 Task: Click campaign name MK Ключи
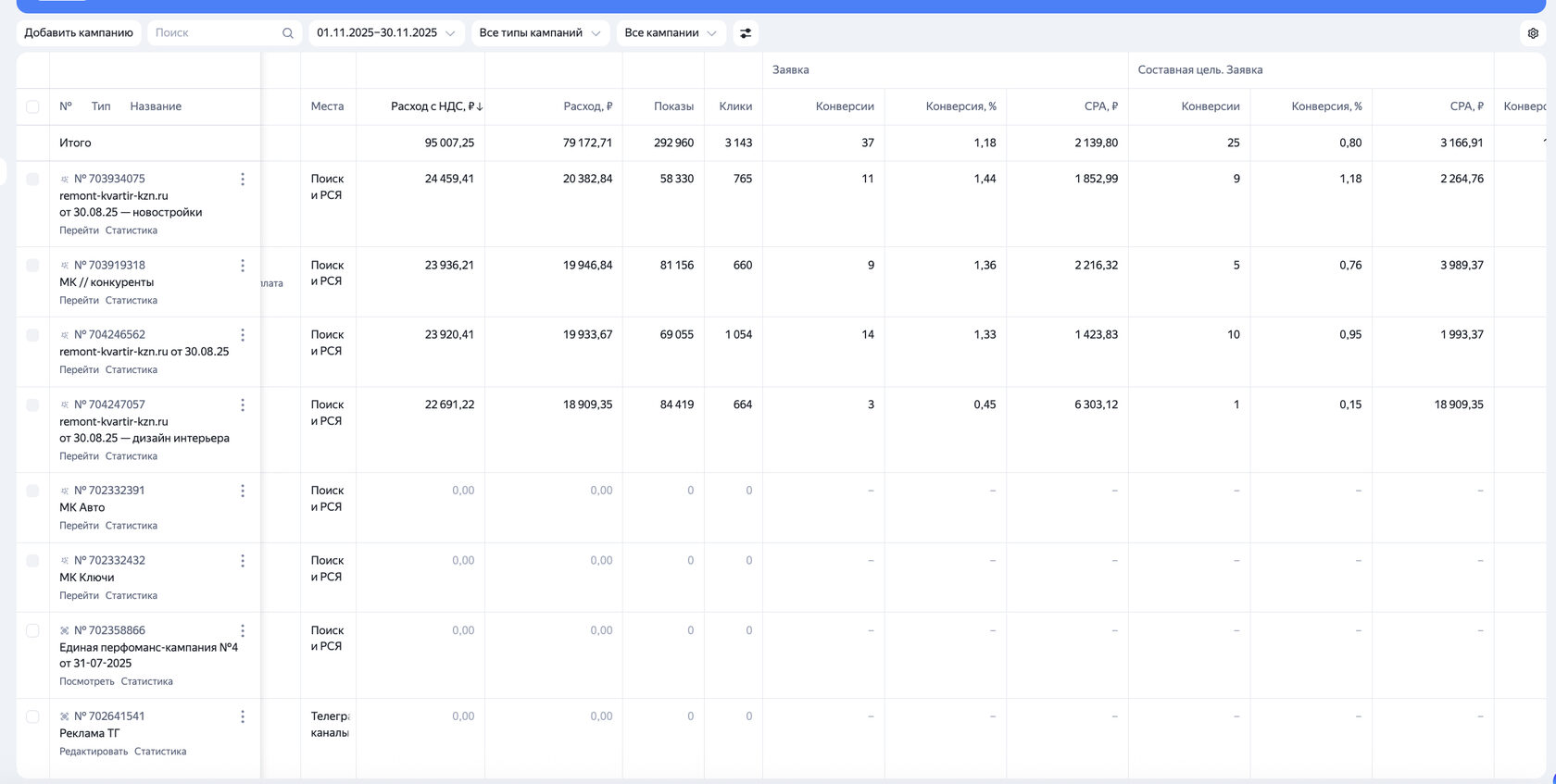point(87,578)
